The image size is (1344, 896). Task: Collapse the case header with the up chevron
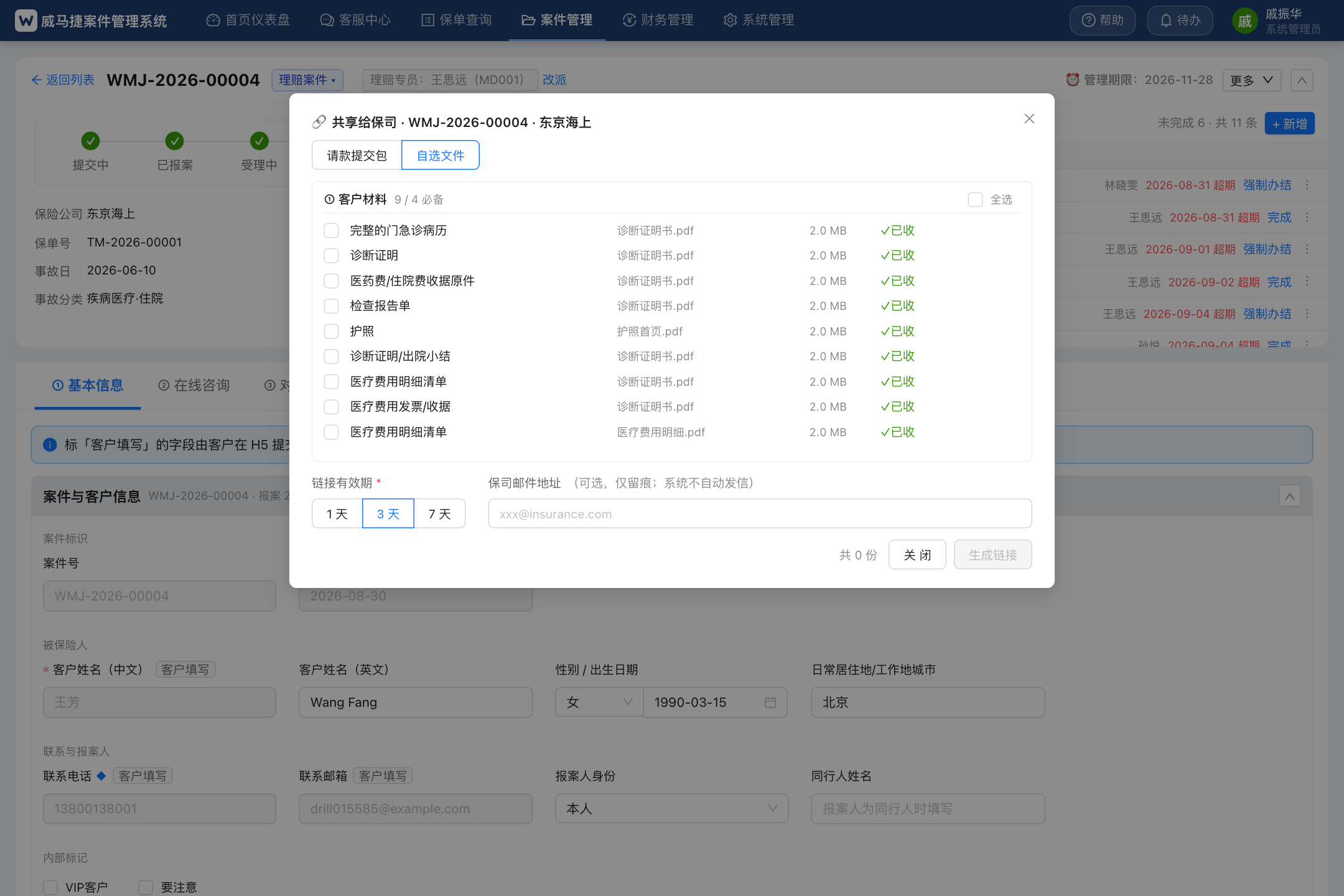[x=1302, y=80]
